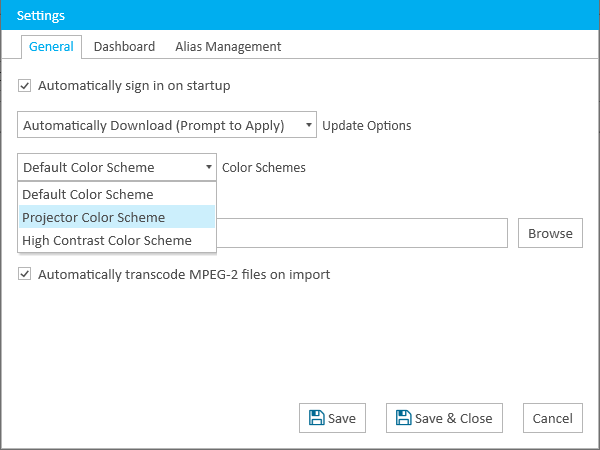Click the path input field beside Browse
The image size is (600, 450).
[362, 233]
